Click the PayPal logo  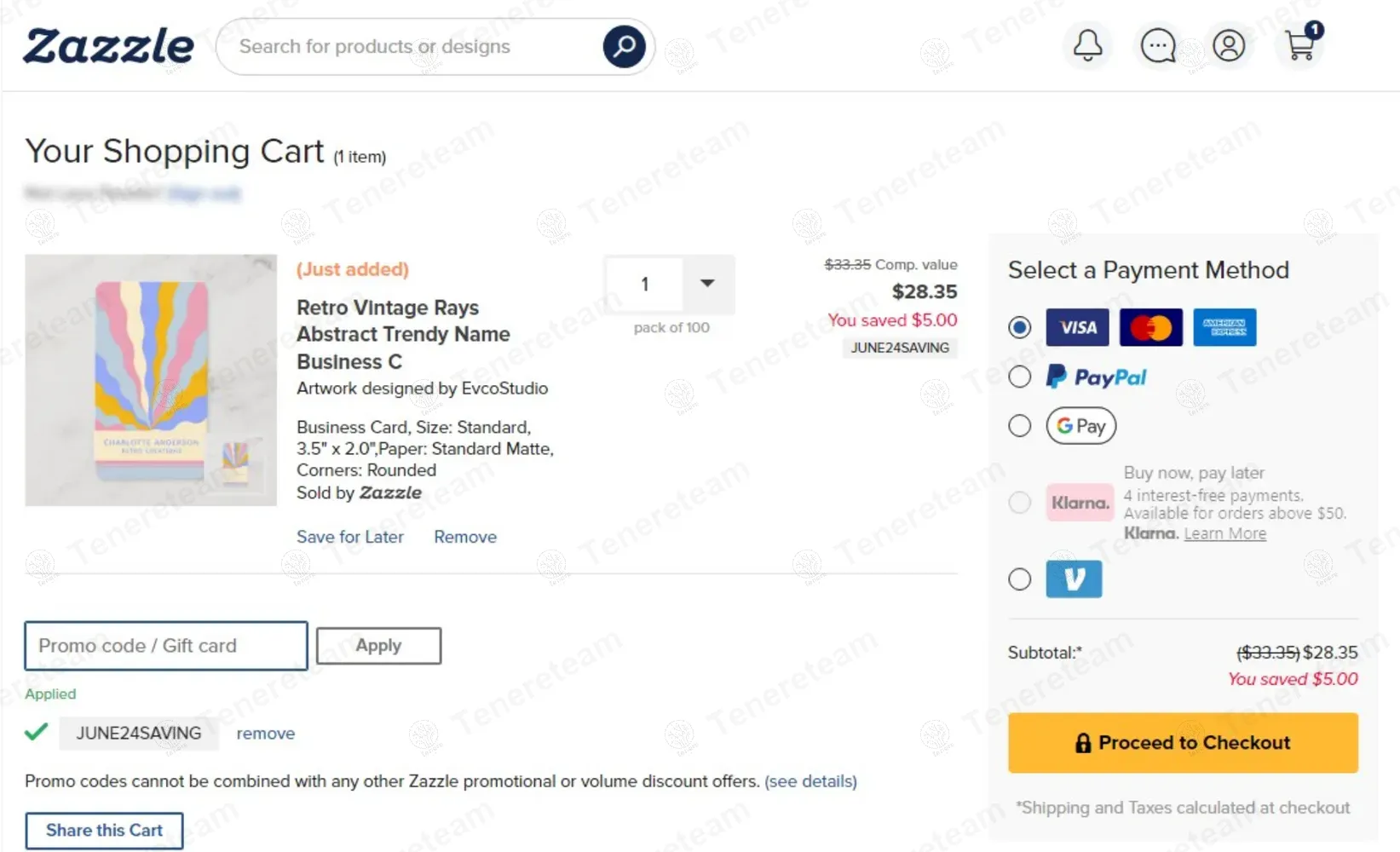point(1097,377)
